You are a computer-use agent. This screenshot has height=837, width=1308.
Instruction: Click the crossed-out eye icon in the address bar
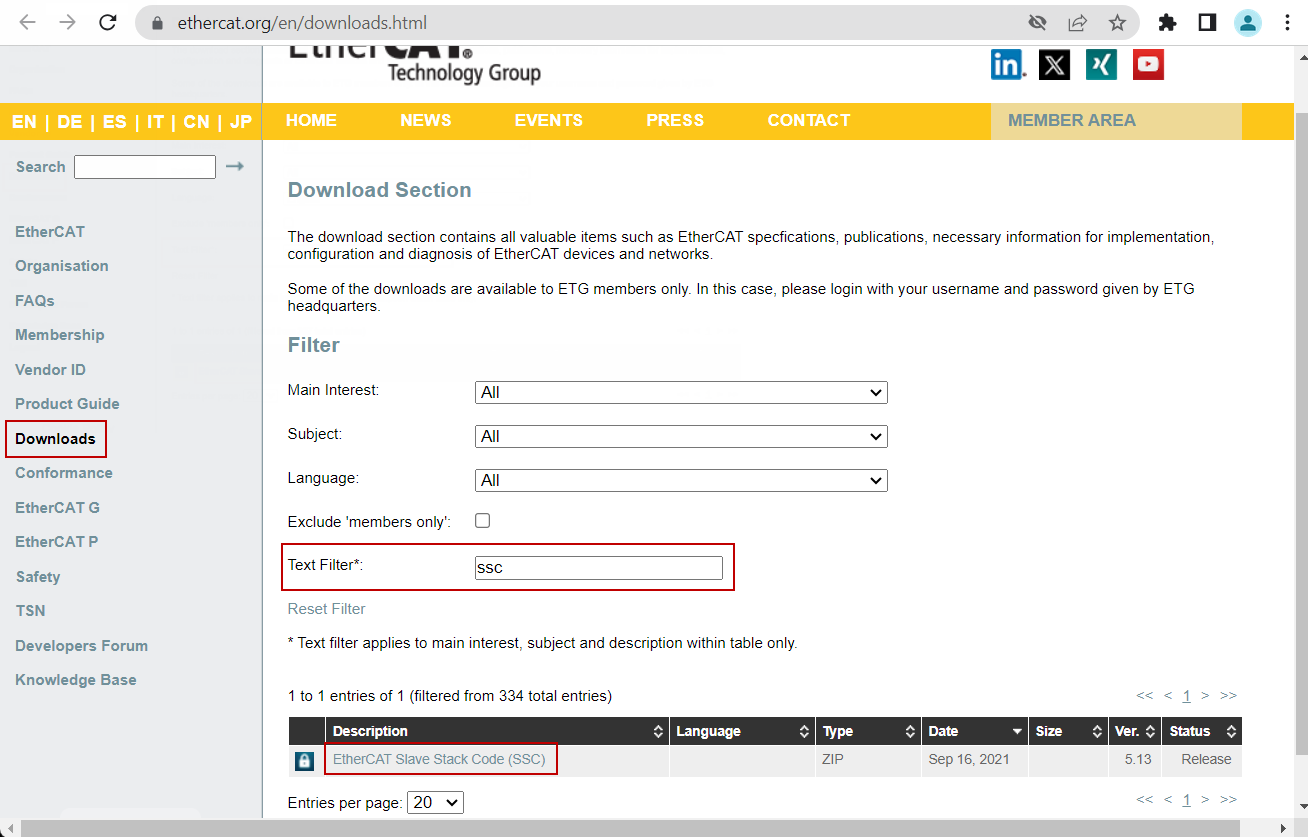(x=1038, y=22)
